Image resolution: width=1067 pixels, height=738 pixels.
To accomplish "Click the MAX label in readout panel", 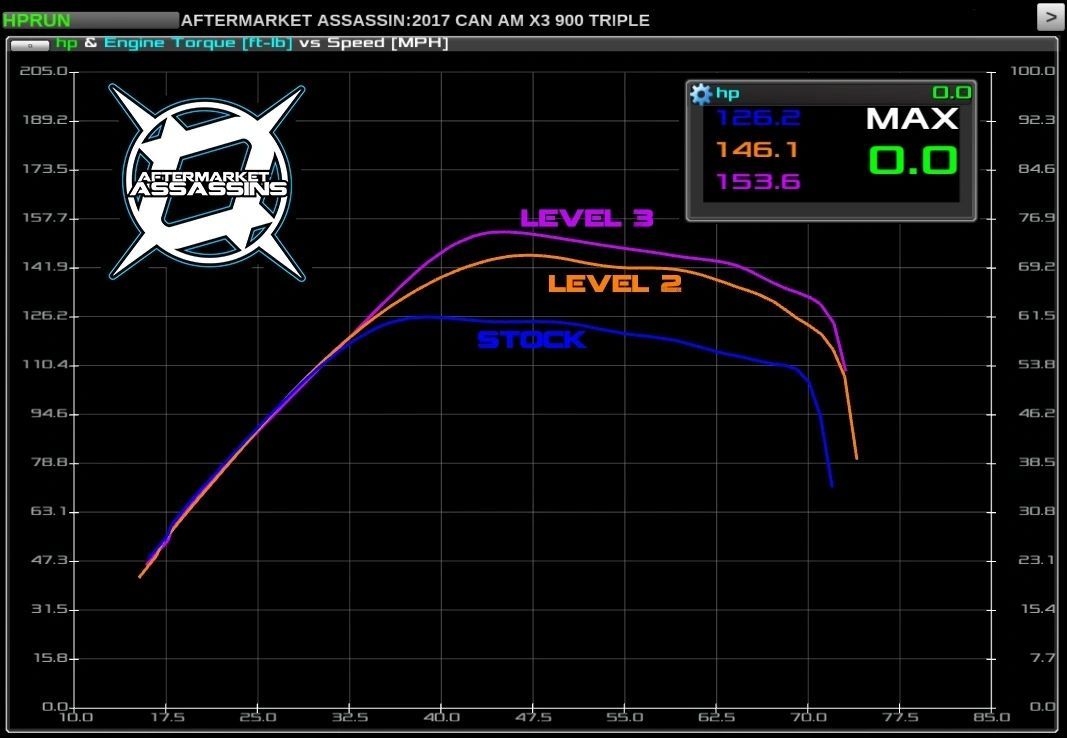I will click(x=912, y=119).
